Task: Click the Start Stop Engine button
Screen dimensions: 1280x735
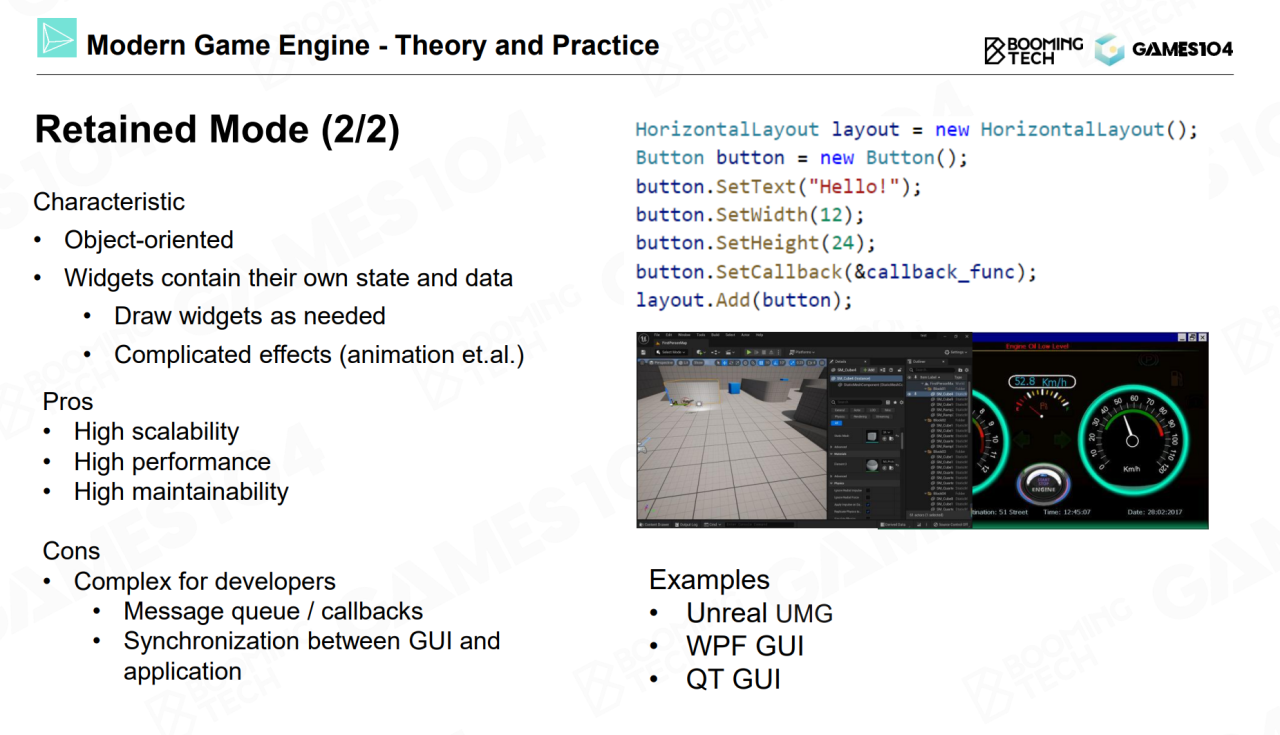Action: 1045,486
